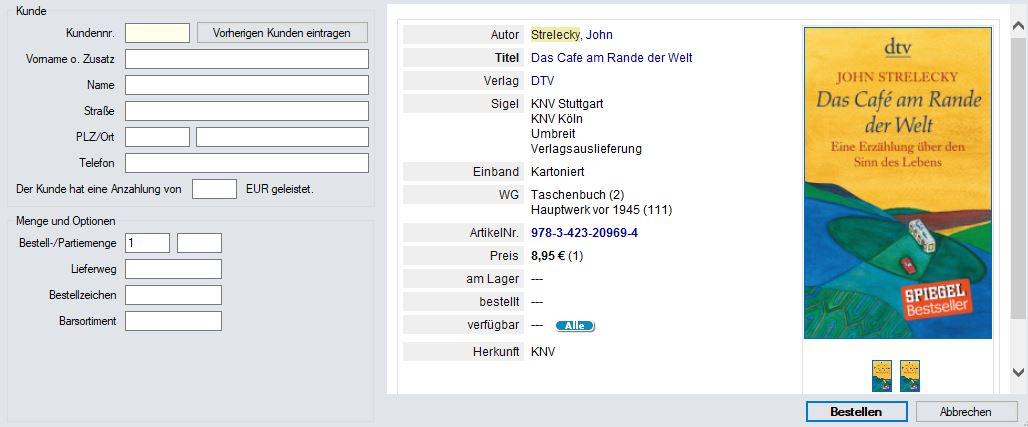Click the Lieferweg input field
The width and height of the screenshot is (1028, 427).
pyautogui.click(x=173, y=269)
